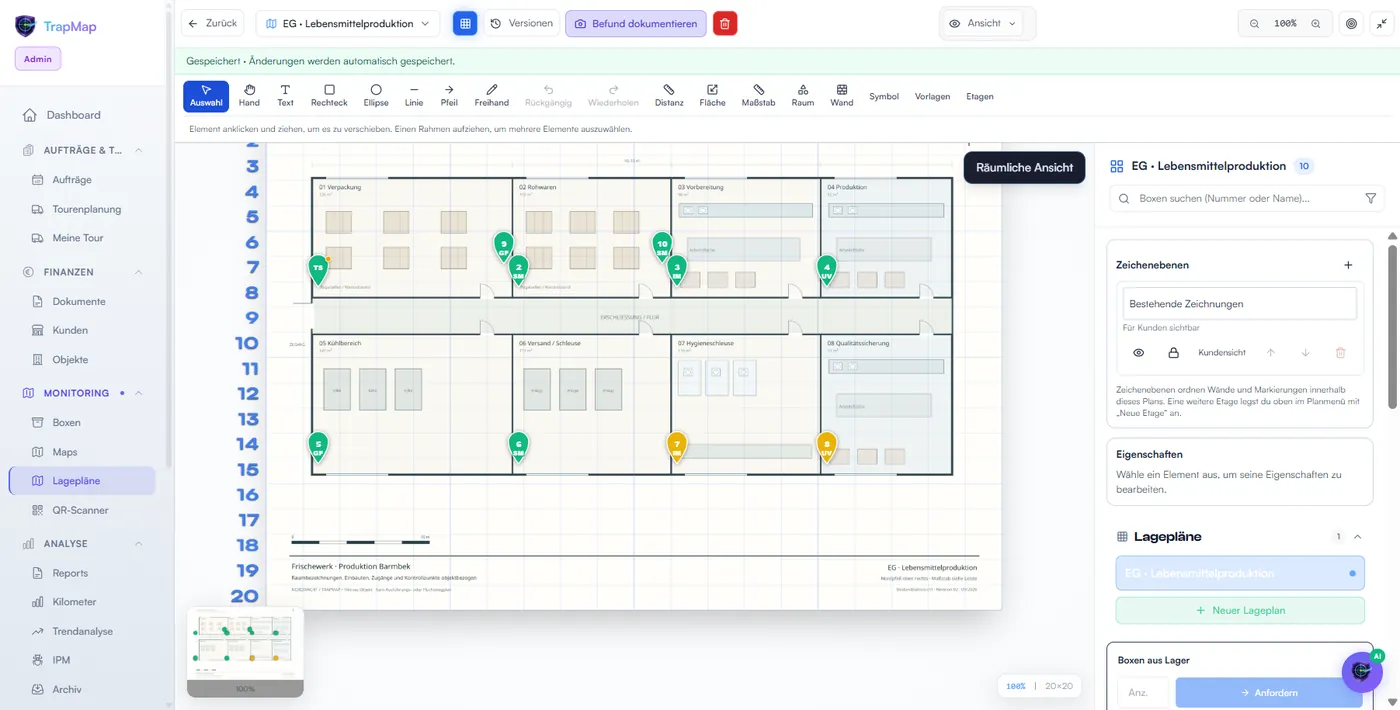Click the target recenter icon
The width and height of the screenshot is (1400, 710).
pos(1351,23)
